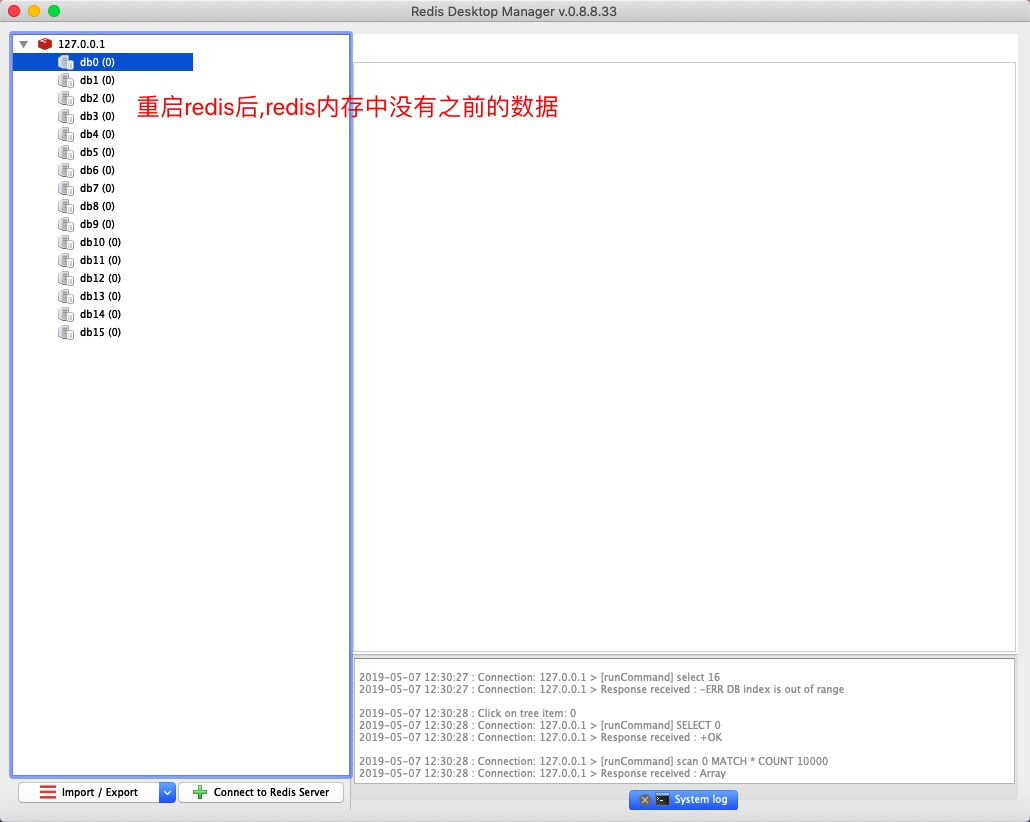
Task: Click the 'Response received : +OK' line
Action: [541, 737]
